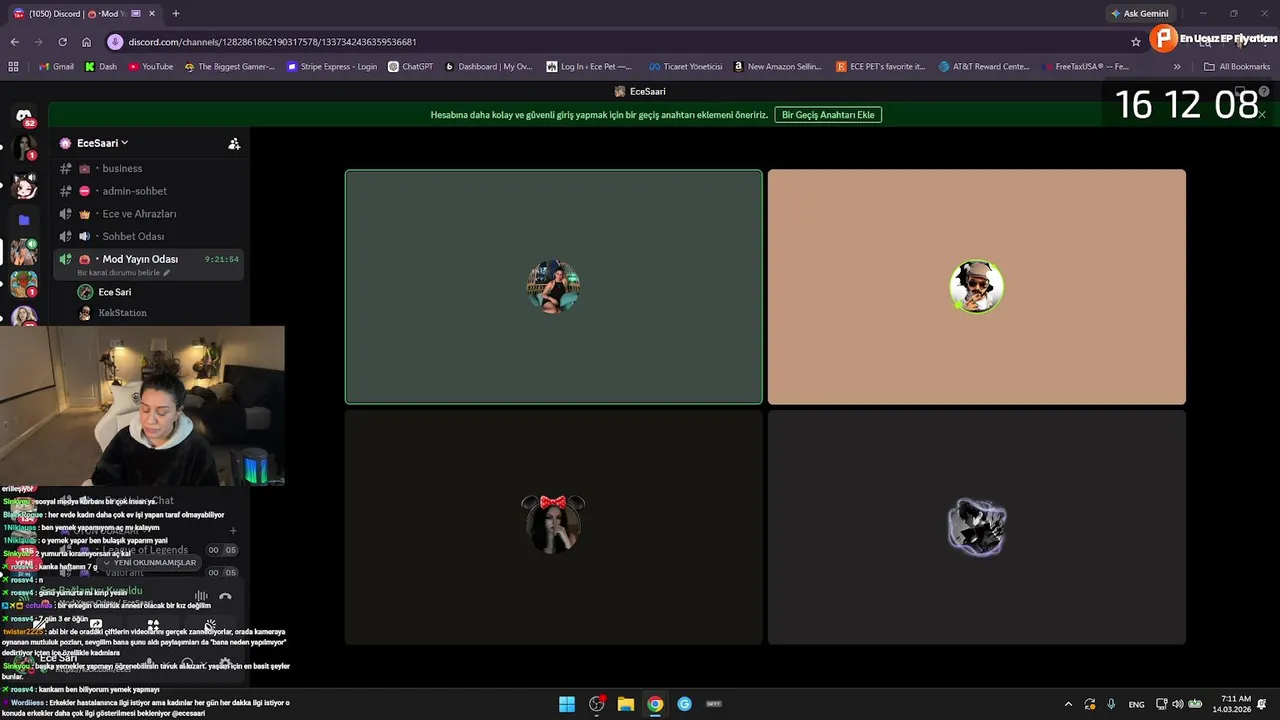Go back using browser back arrow
Image resolution: width=1280 pixels, height=720 pixels.
(x=14, y=42)
